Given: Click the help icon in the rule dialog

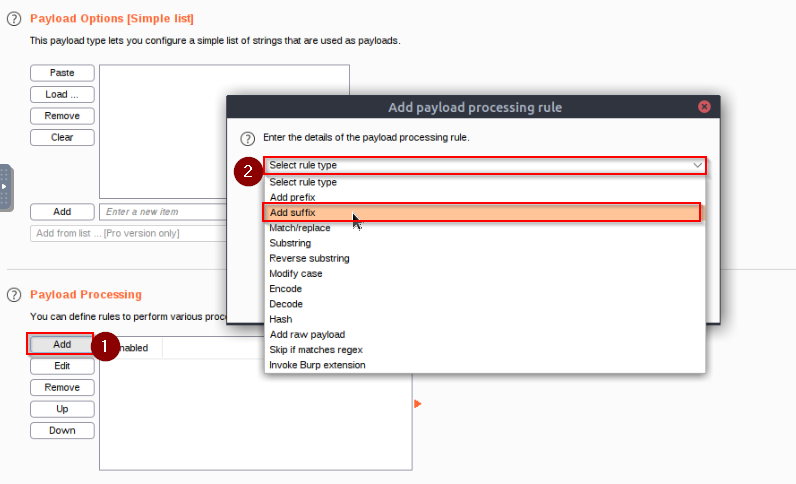Looking at the screenshot, I should [247, 138].
